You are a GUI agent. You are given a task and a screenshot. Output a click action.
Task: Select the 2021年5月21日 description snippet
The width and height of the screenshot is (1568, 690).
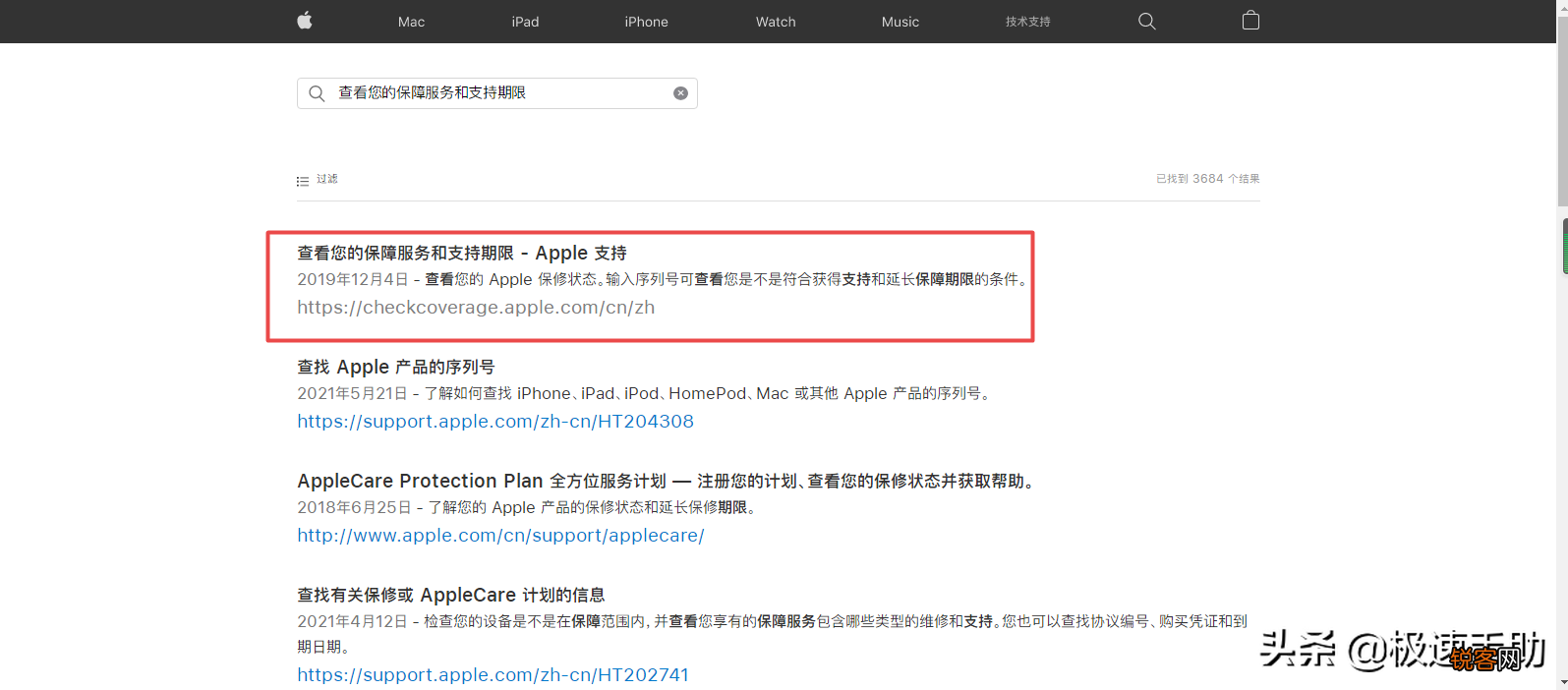tap(646, 393)
